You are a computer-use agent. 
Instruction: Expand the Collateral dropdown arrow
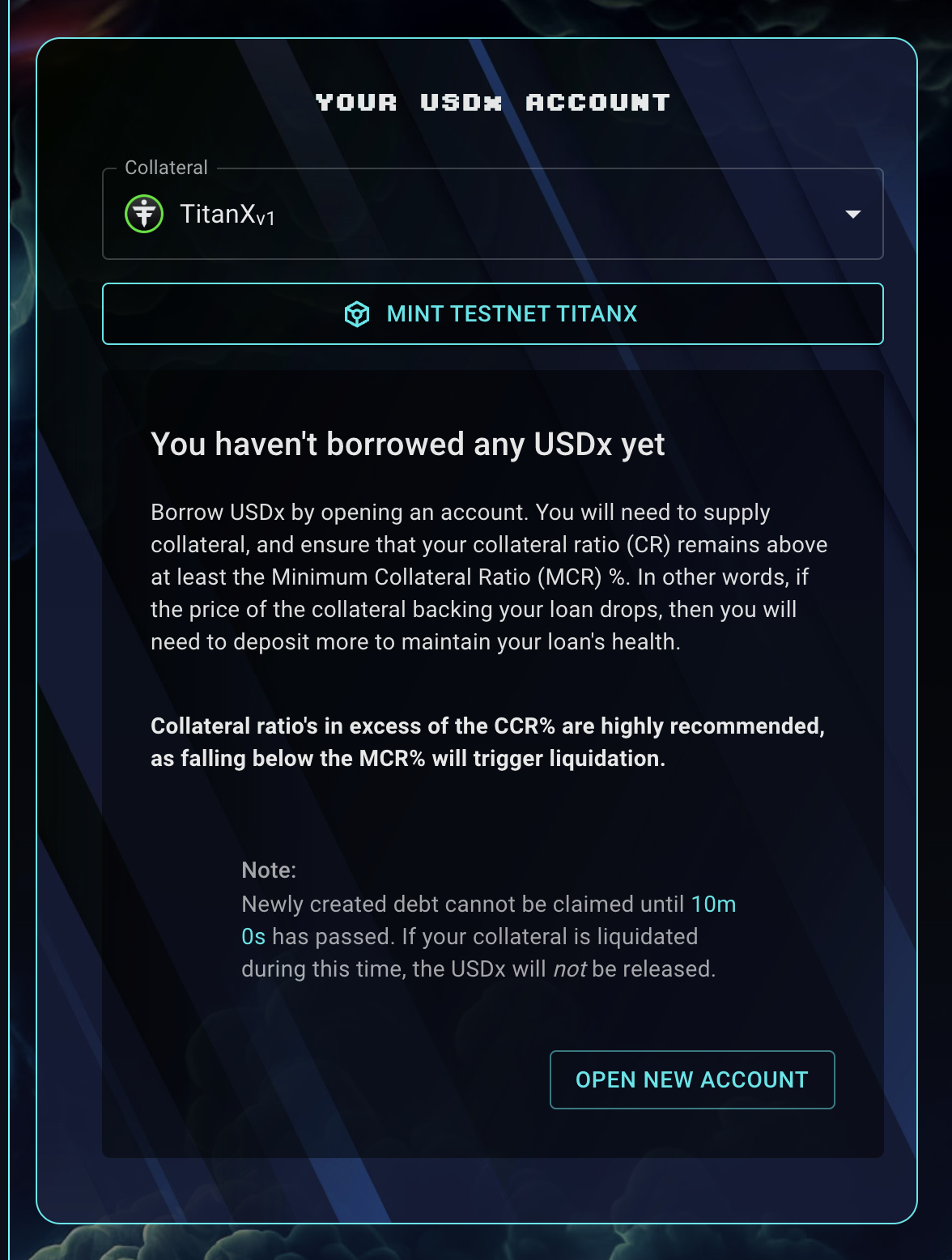pyautogui.click(x=852, y=215)
